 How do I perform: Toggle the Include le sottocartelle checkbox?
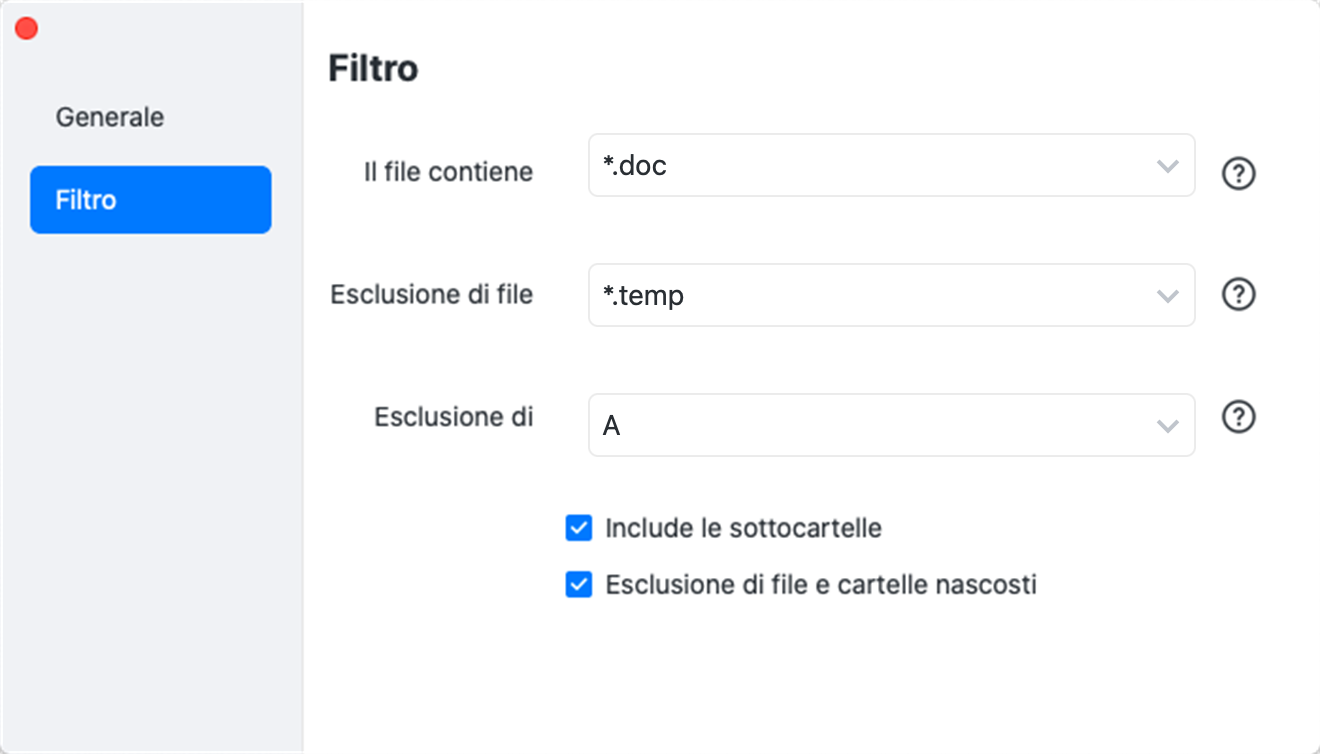[x=579, y=528]
